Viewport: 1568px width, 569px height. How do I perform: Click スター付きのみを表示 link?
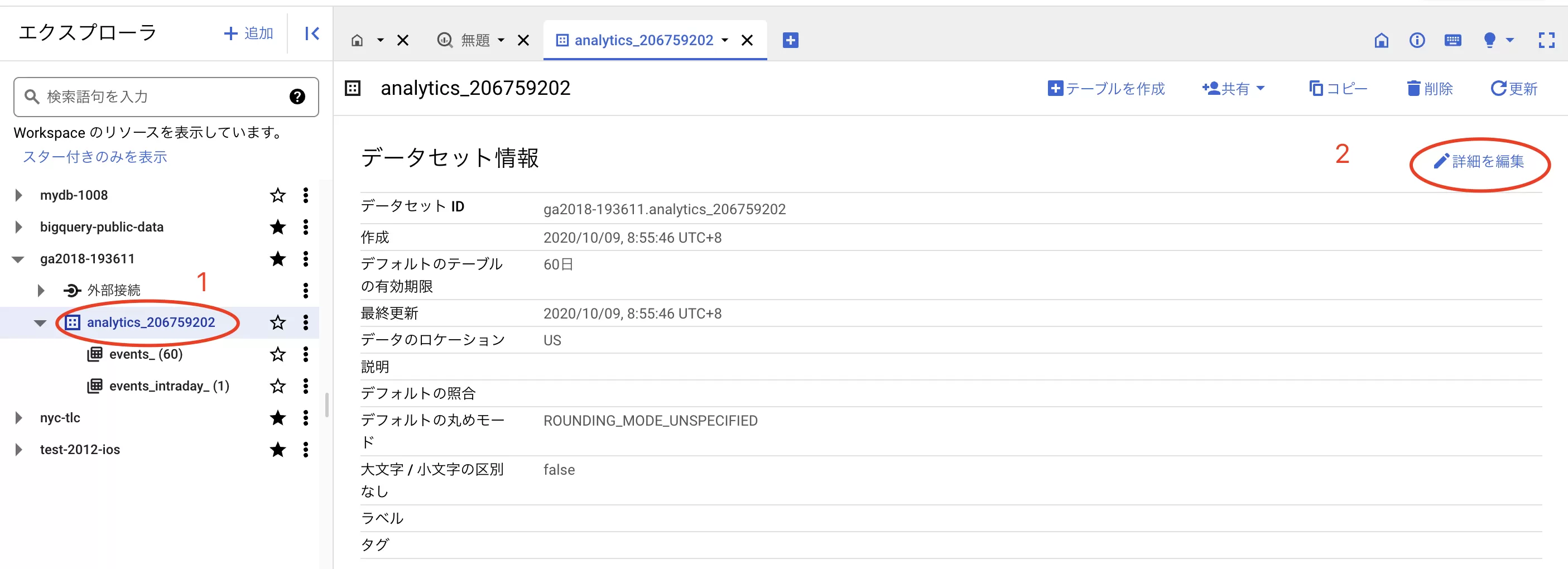(x=95, y=157)
